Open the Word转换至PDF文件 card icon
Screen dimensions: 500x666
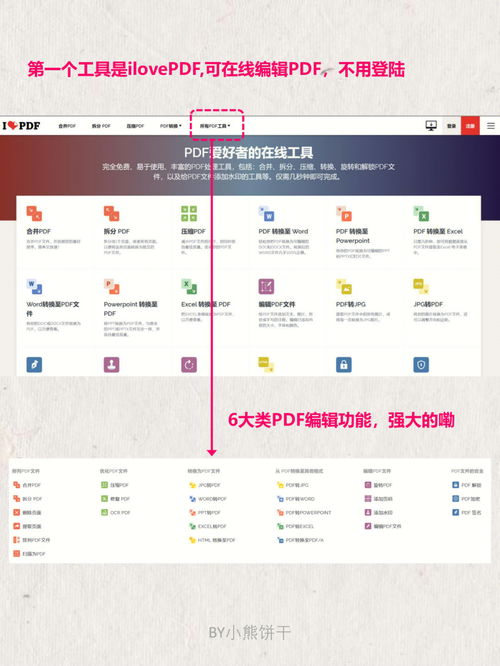(34, 287)
